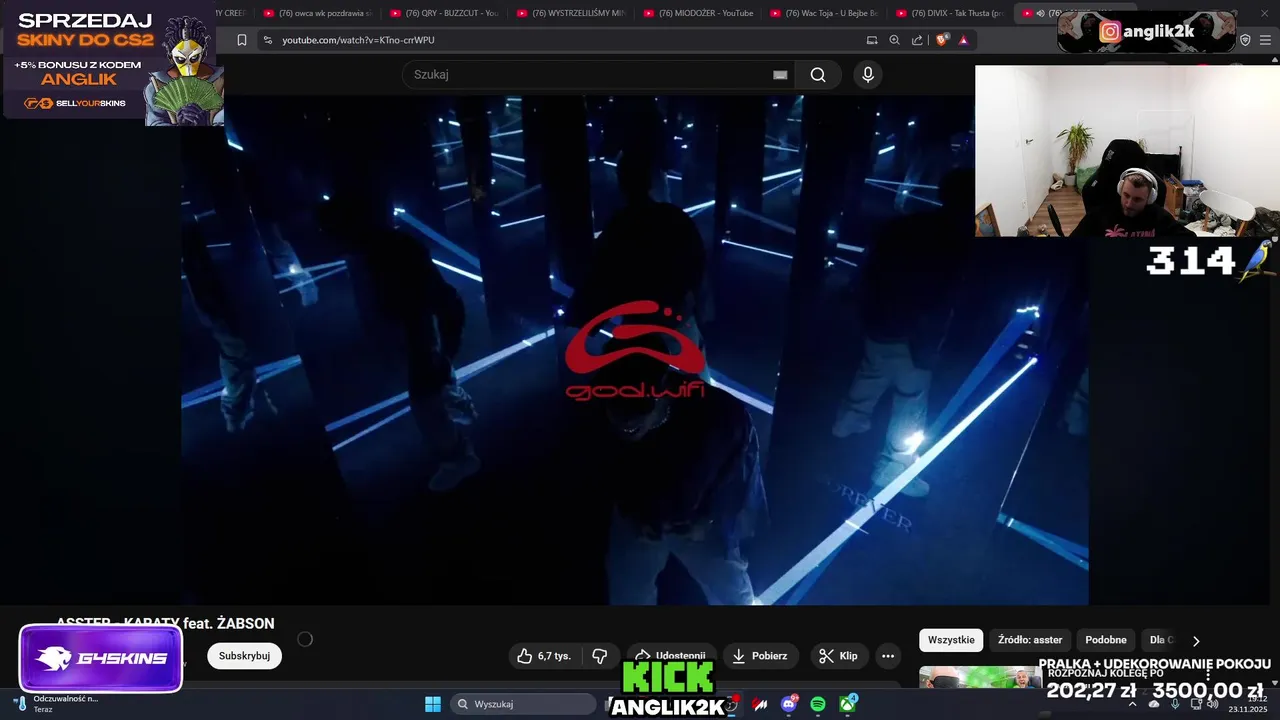1280x720 pixels.
Task: Click the zoom magnifier icon in address bar
Action: 894,40
